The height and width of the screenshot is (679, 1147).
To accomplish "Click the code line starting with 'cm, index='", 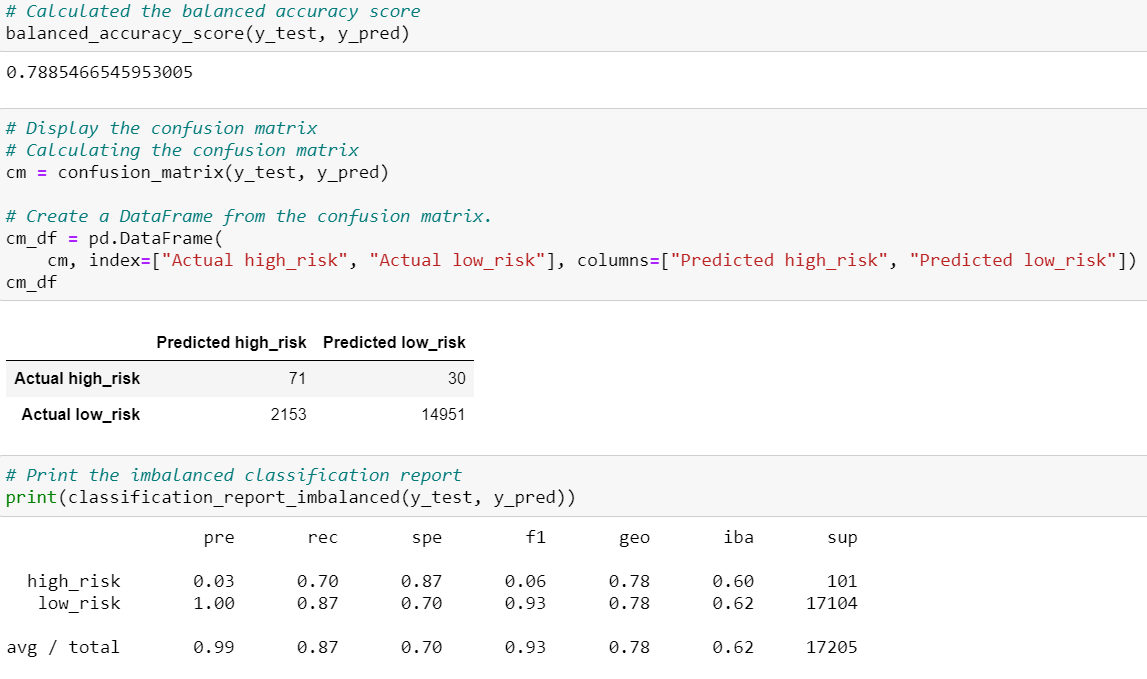I will pyautogui.click(x=592, y=260).
